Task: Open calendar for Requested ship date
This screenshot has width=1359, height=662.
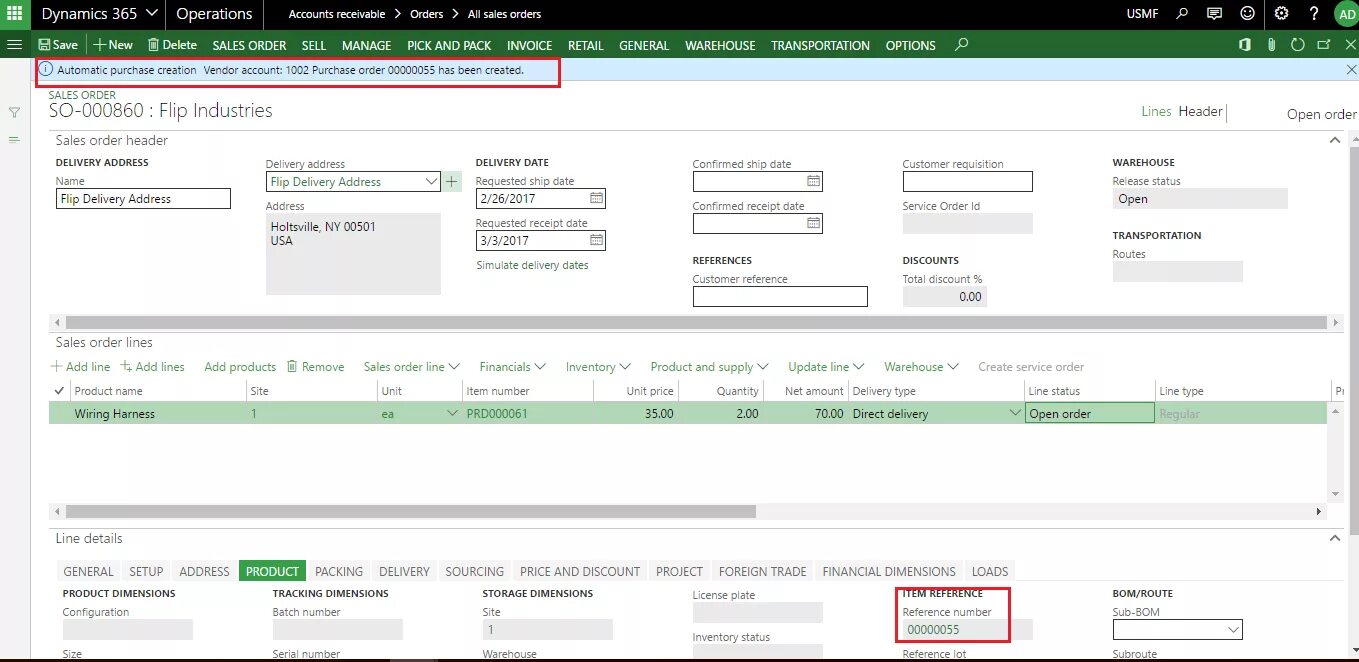Action: coord(596,198)
